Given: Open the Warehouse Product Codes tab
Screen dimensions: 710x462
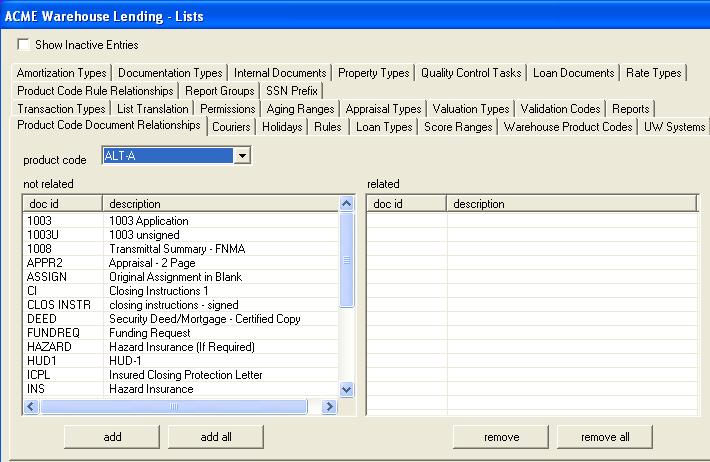Looking at the screenshot, I should pos(568,127).
